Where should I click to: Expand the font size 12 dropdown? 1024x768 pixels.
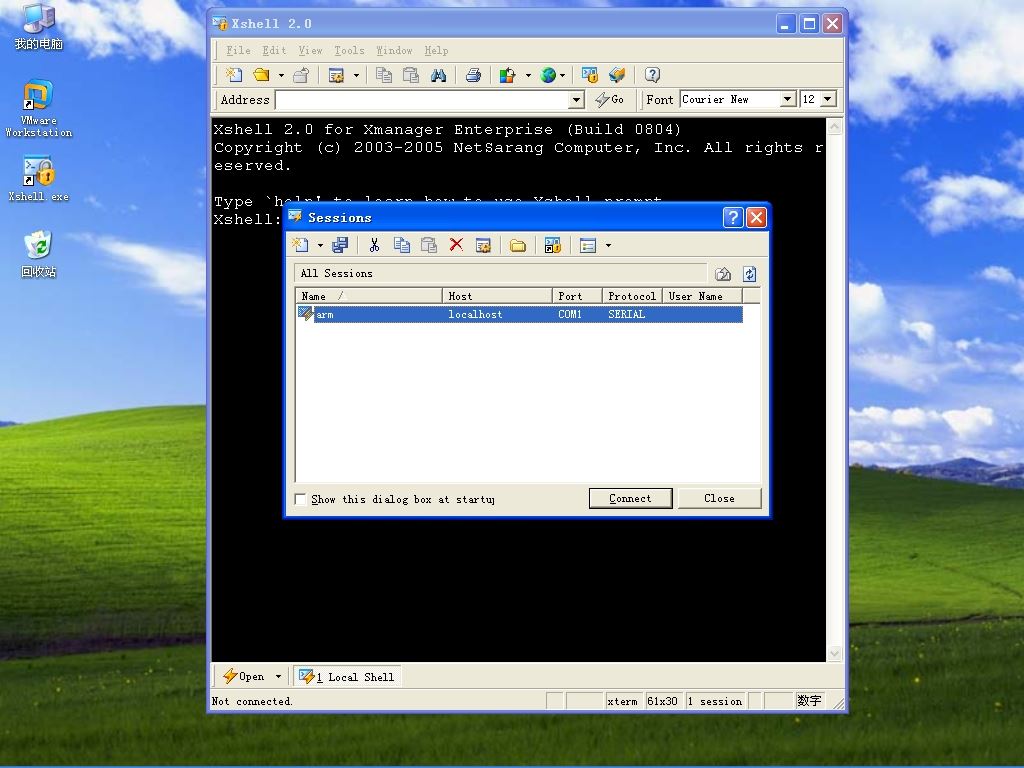pyautogui.click(x=828, y=99)
